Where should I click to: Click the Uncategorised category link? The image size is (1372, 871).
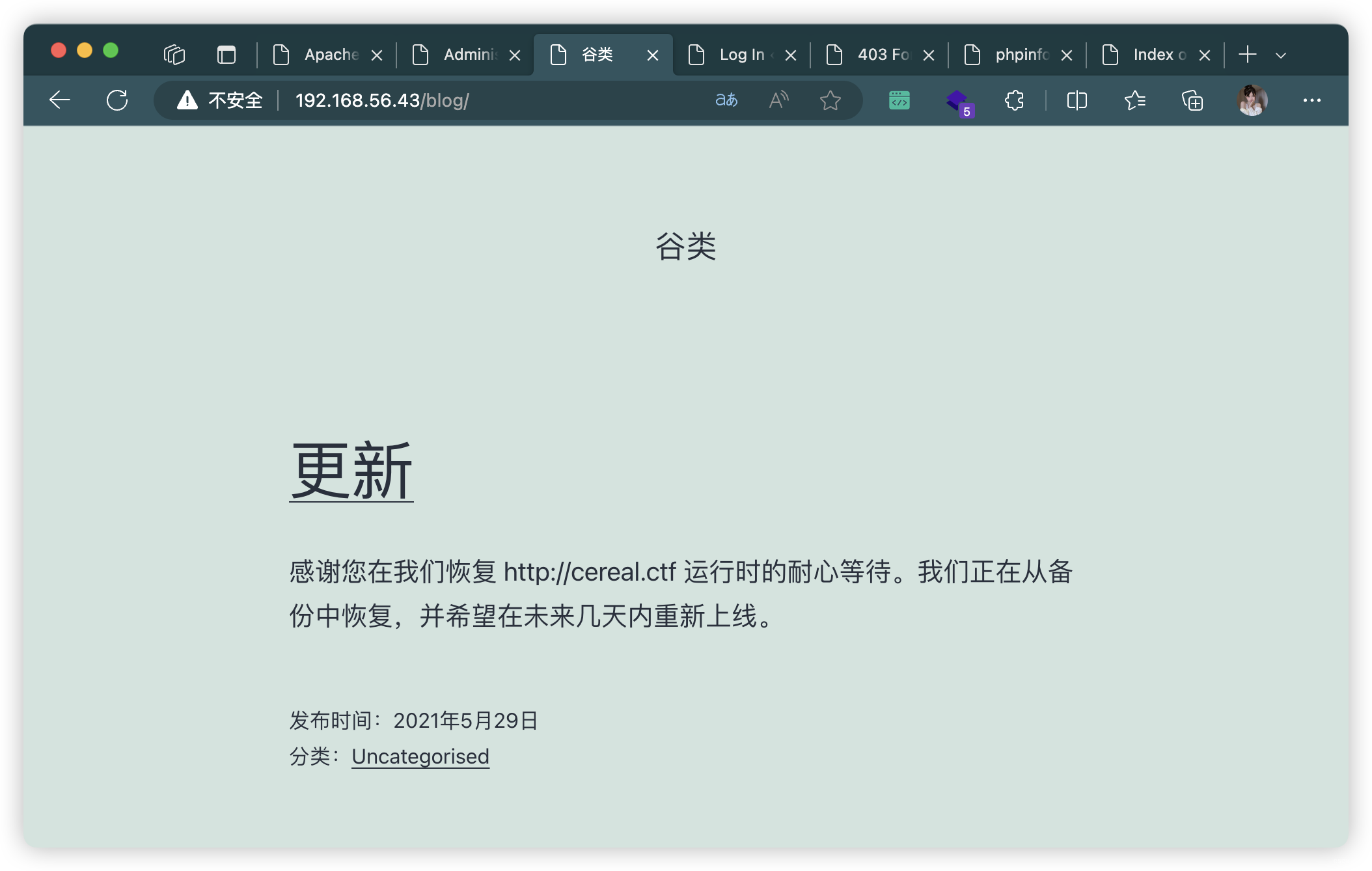point(420,756)
